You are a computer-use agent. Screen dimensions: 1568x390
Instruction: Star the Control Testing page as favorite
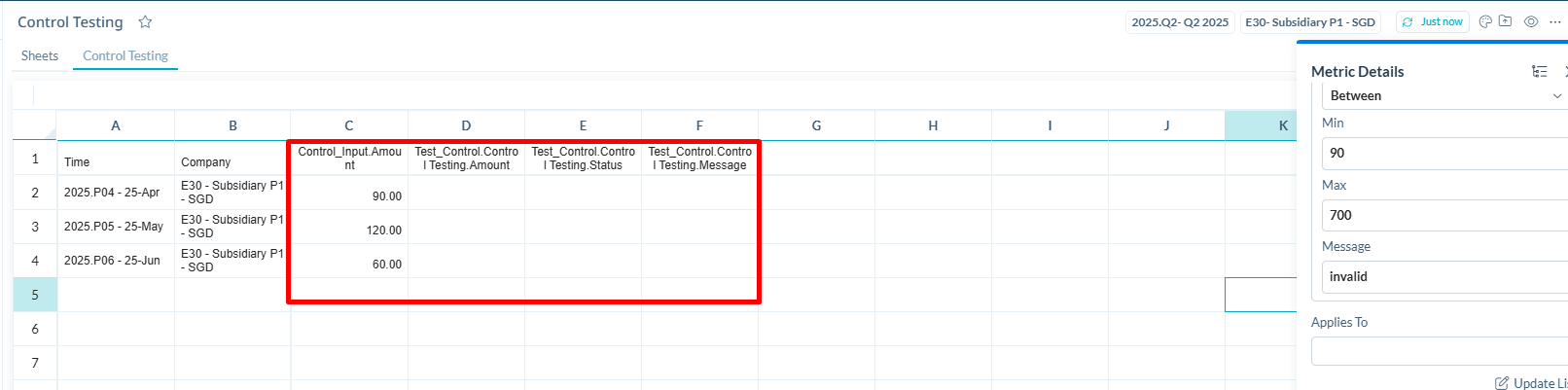tap(145, 21)
